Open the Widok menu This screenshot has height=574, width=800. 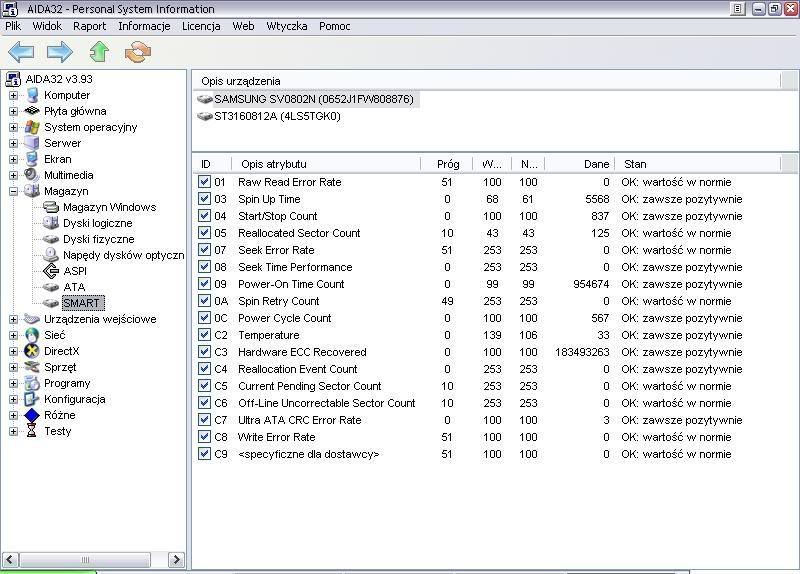tap(47, 26)
